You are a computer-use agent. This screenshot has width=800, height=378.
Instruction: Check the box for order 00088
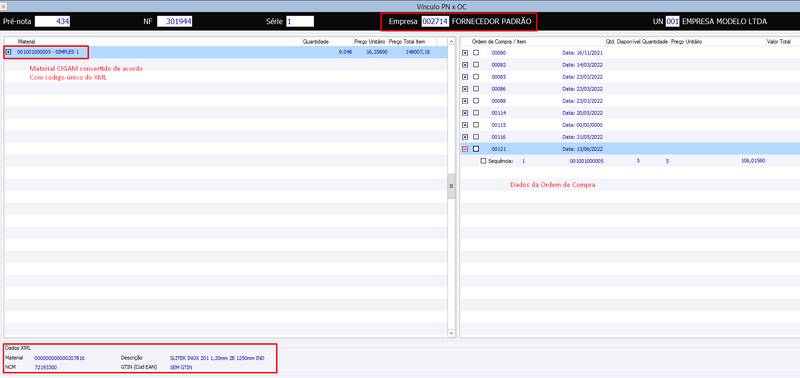(x=476, y=101)
